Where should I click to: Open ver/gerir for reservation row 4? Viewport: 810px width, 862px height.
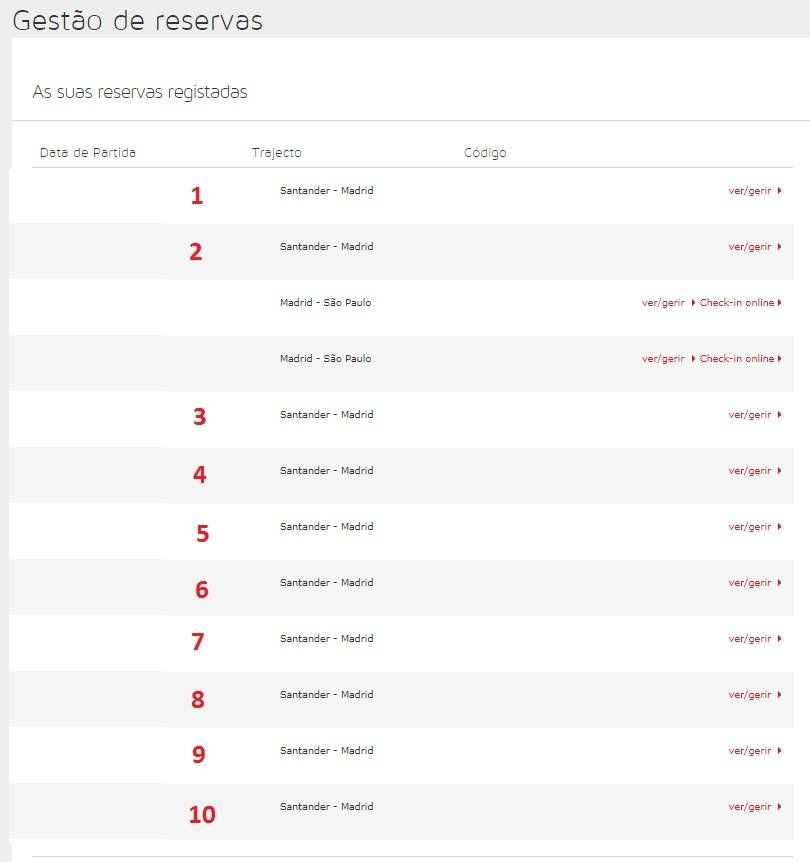[x=750, y=471]
